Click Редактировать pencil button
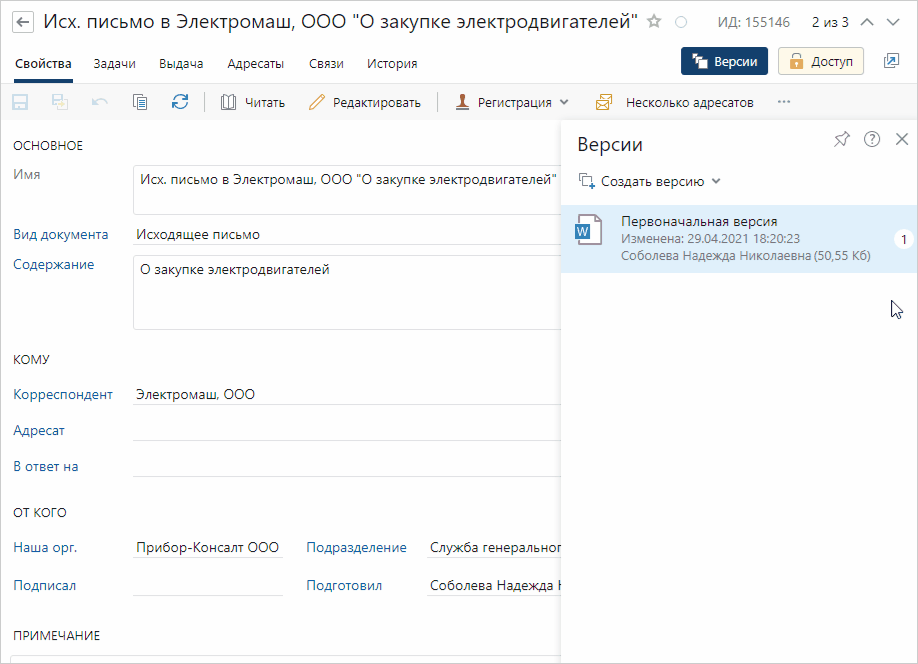Screen dimensions: 918x664 (x=365, y=102)
